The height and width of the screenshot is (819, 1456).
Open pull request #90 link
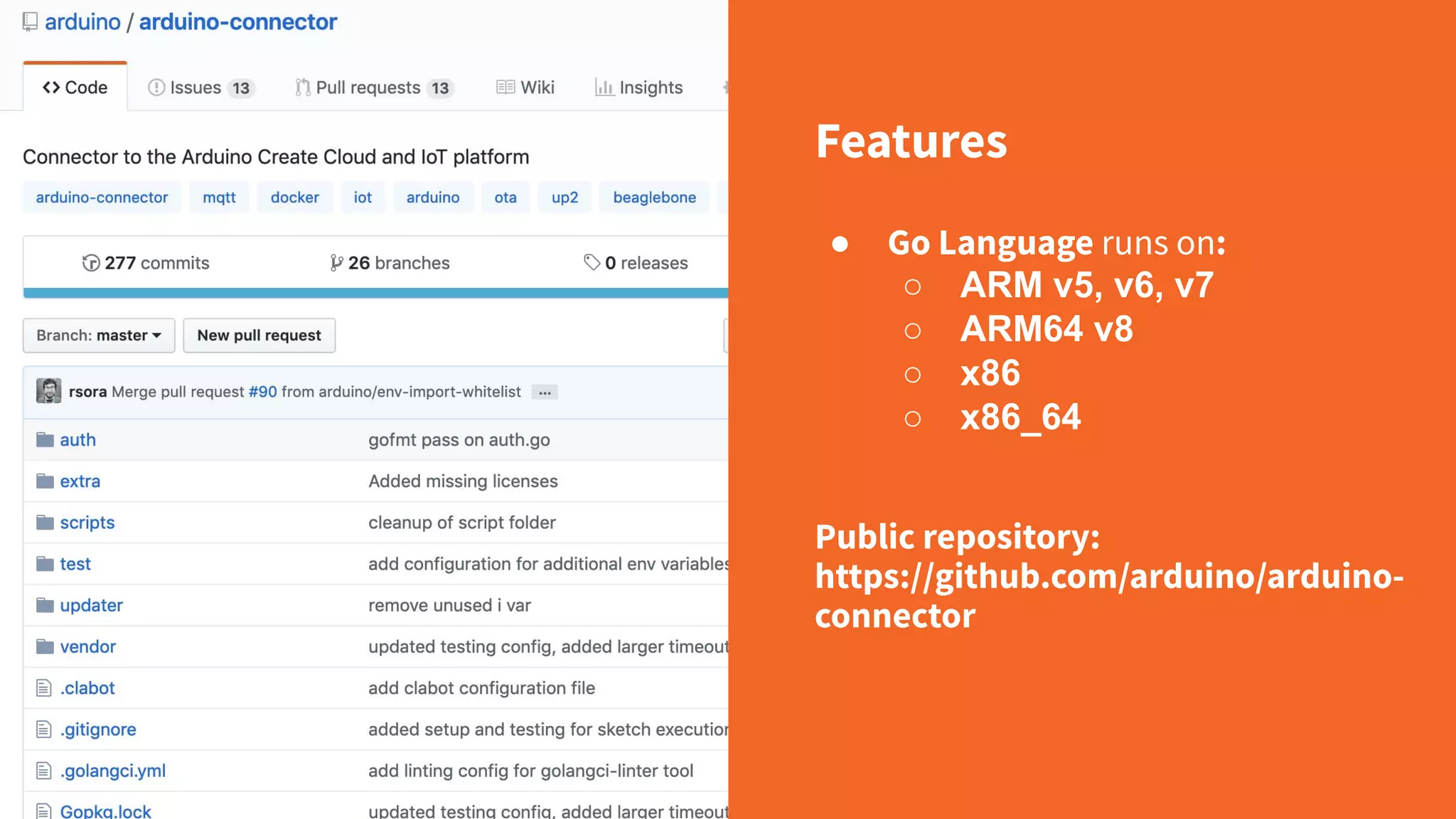point(262,392)
